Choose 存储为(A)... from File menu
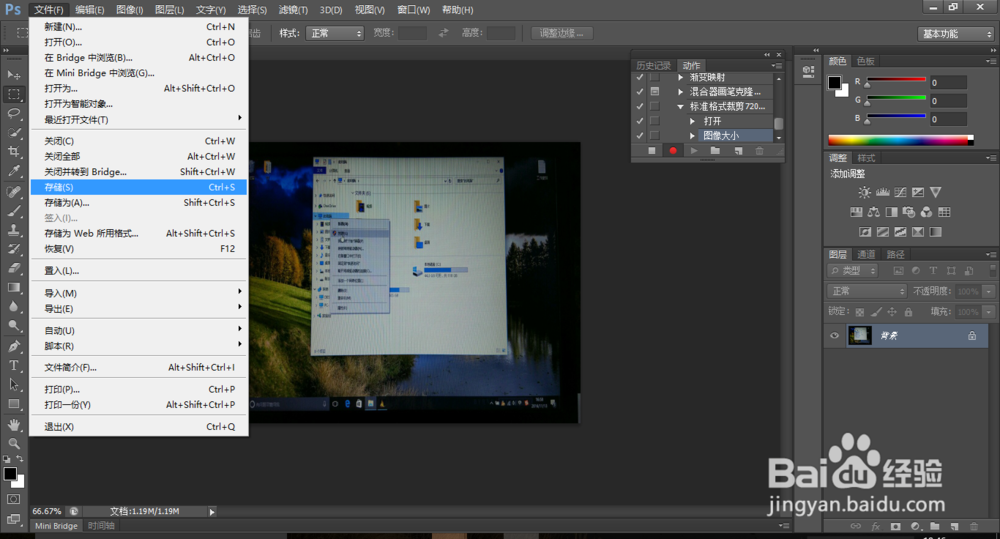 point(138,202)
